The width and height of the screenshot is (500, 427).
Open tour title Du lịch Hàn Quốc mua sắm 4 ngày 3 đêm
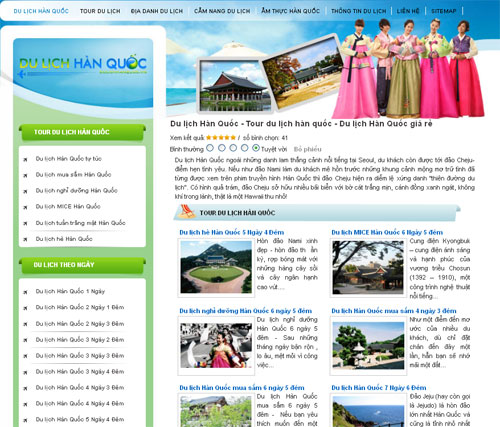394,311
